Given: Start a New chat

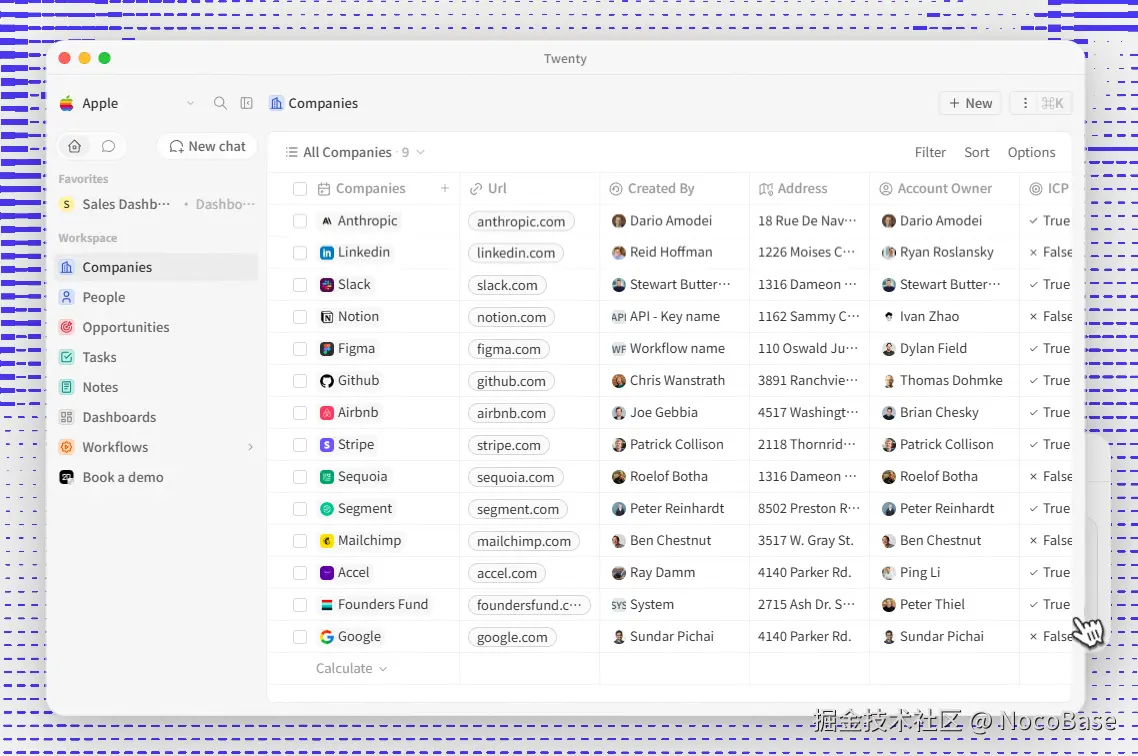Looking at the screenshot, I should click(x=207, y=147).
